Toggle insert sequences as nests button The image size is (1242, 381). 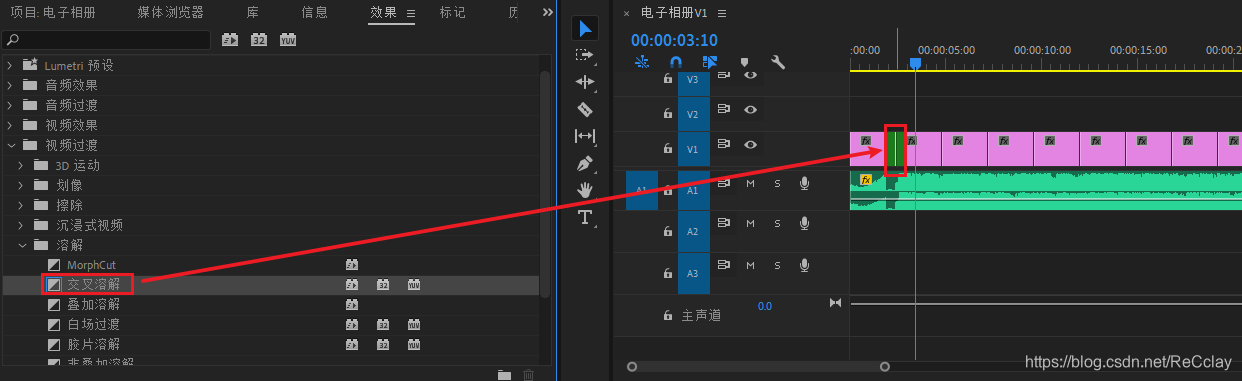point(642,61)
